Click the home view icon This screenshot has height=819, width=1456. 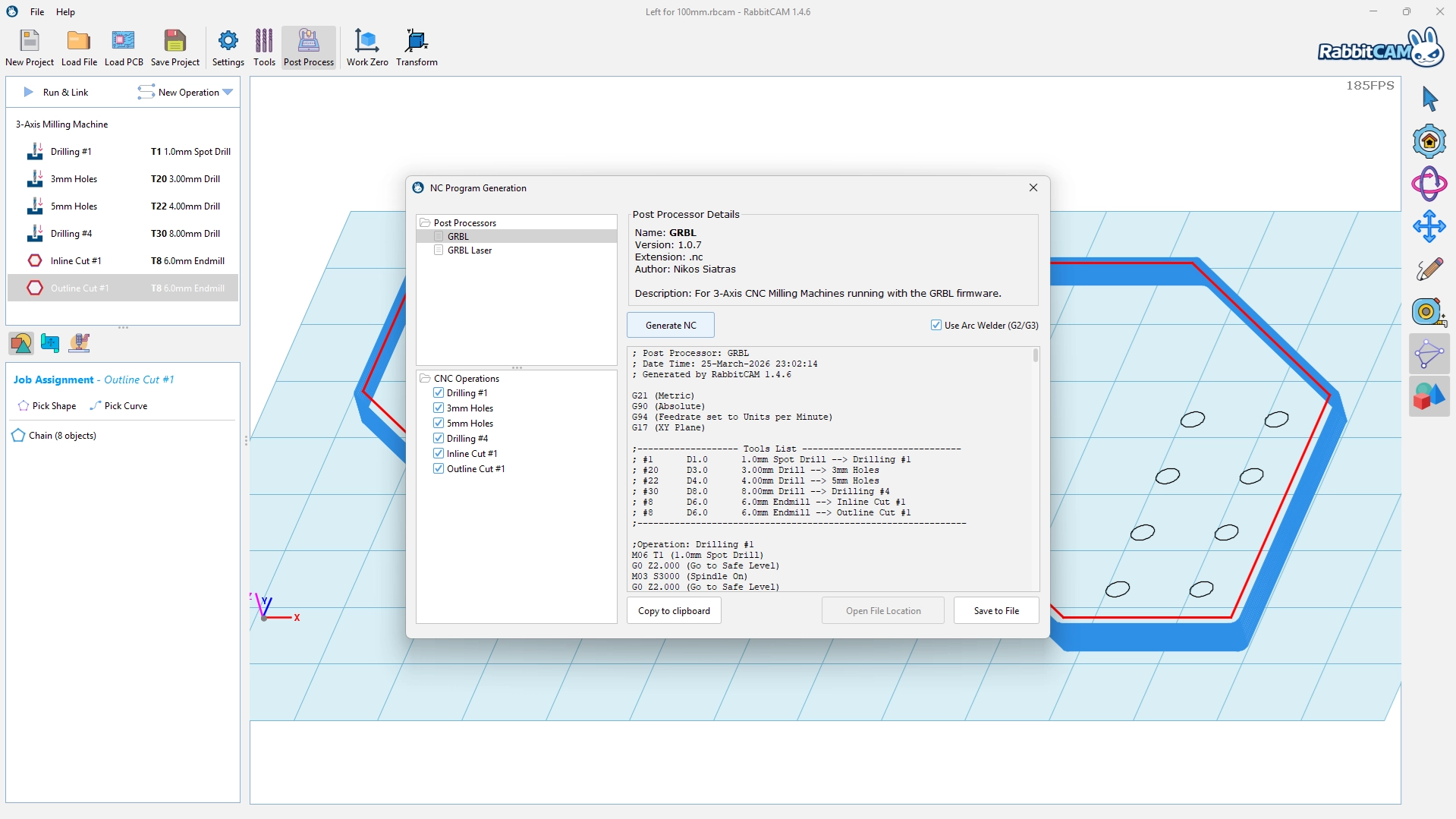pyautogui.click(x=1429, y=142)
